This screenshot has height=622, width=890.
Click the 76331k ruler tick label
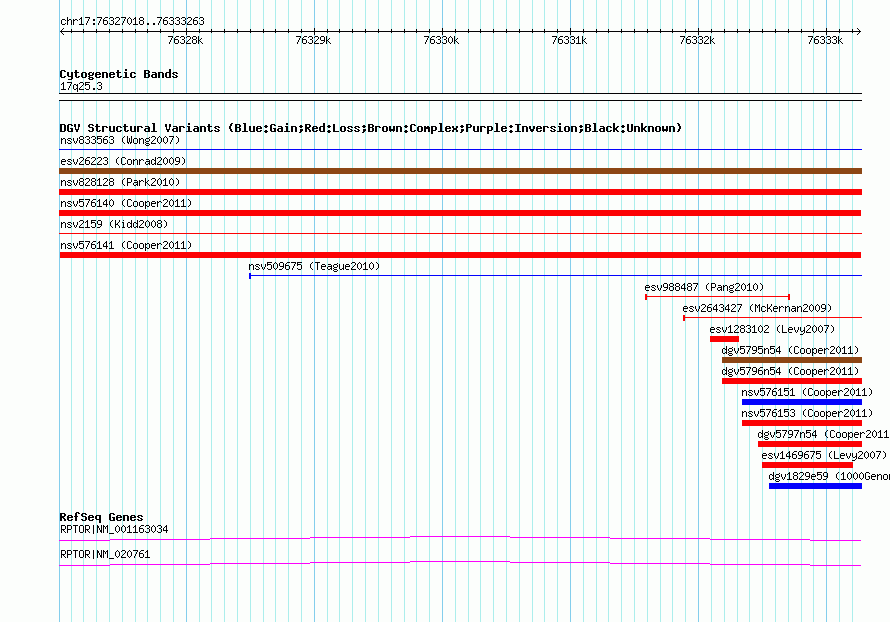(569, 40)
